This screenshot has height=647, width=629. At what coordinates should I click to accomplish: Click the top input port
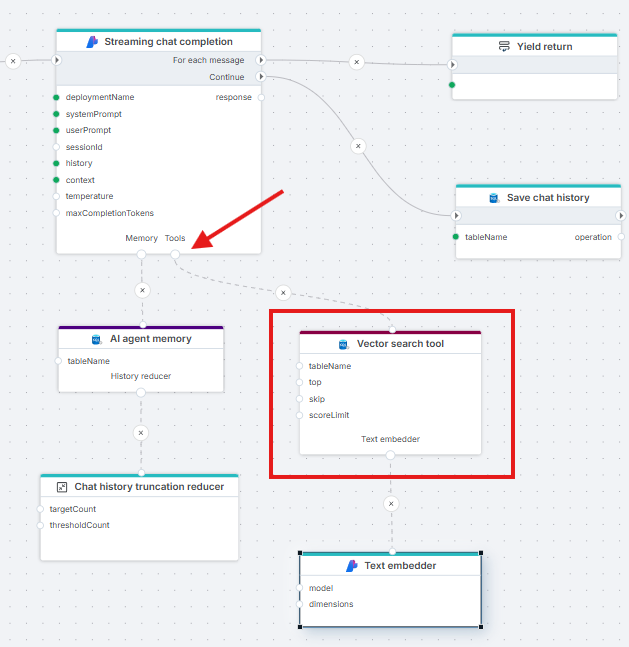pyautogui.click(x=300, y=383)
